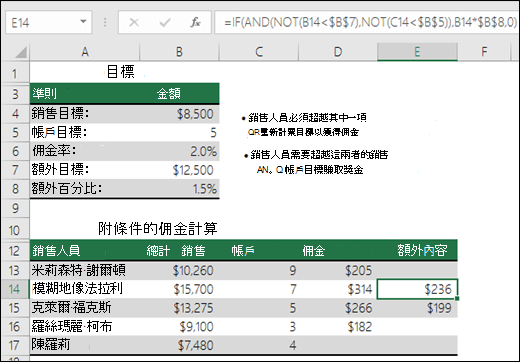Viewport: 520px width, 362px height.
Task: Select column D header
Action: (338, 52)
